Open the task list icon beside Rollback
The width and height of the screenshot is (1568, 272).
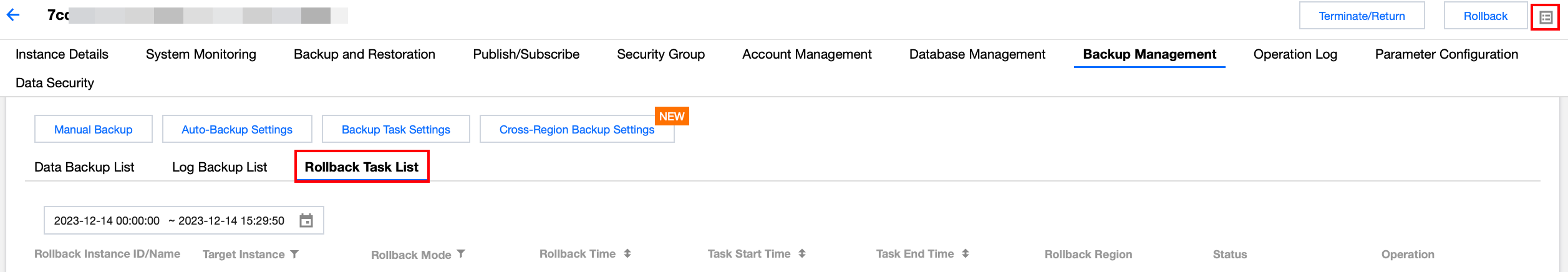1546,17
